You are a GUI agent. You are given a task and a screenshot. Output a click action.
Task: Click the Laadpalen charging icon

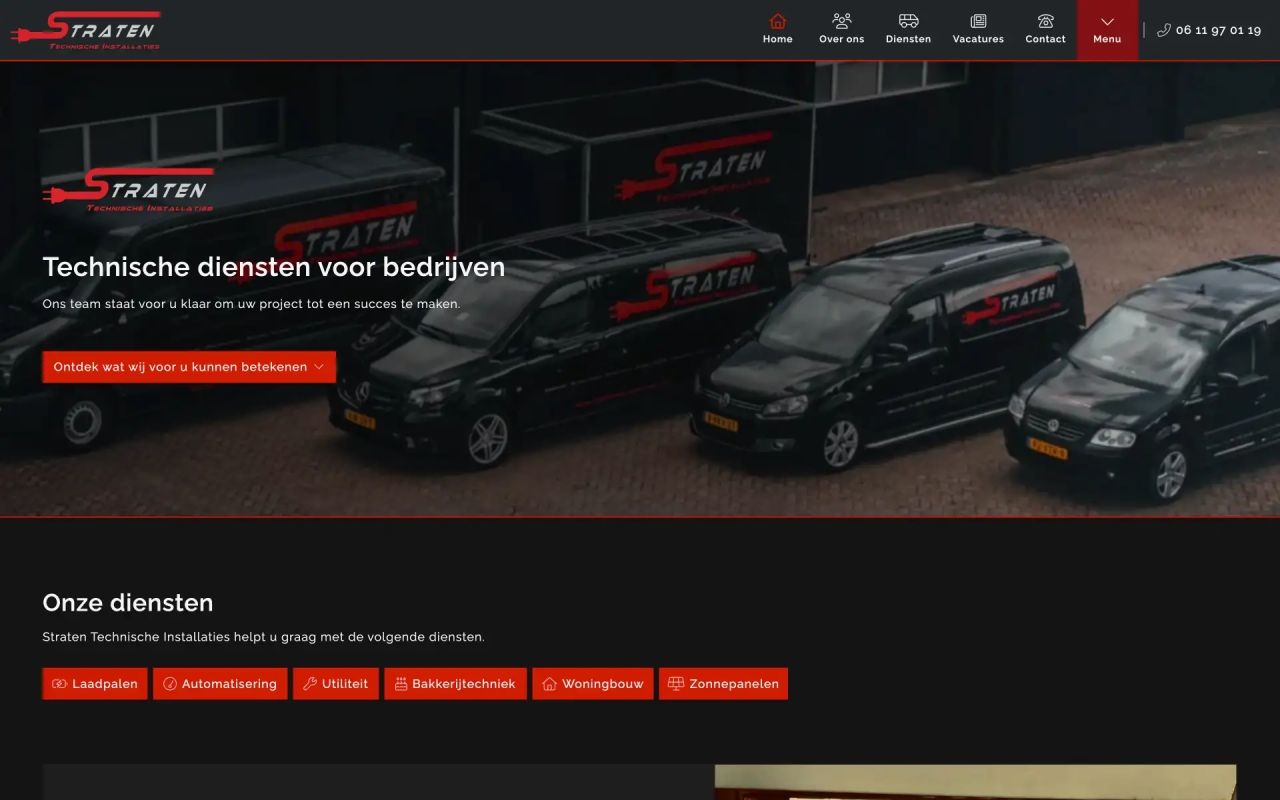(60, 684)
